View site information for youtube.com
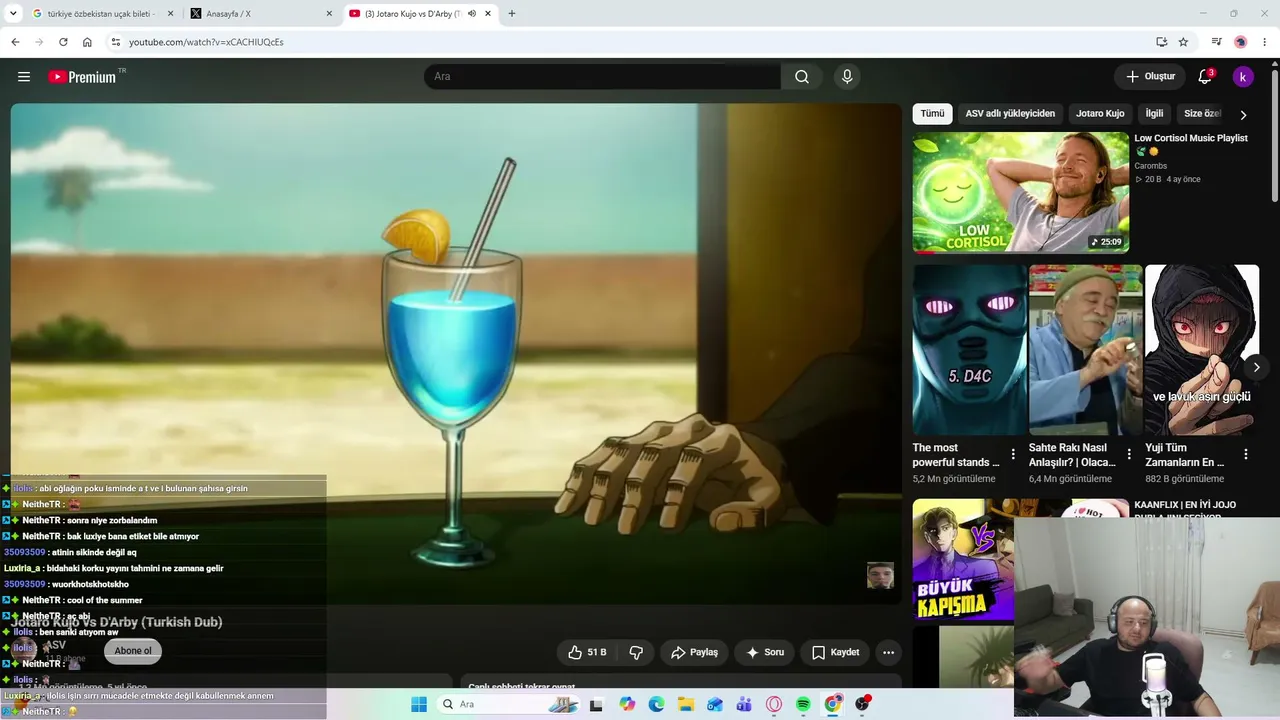The image size is (1280, 720). pos(115,42)
